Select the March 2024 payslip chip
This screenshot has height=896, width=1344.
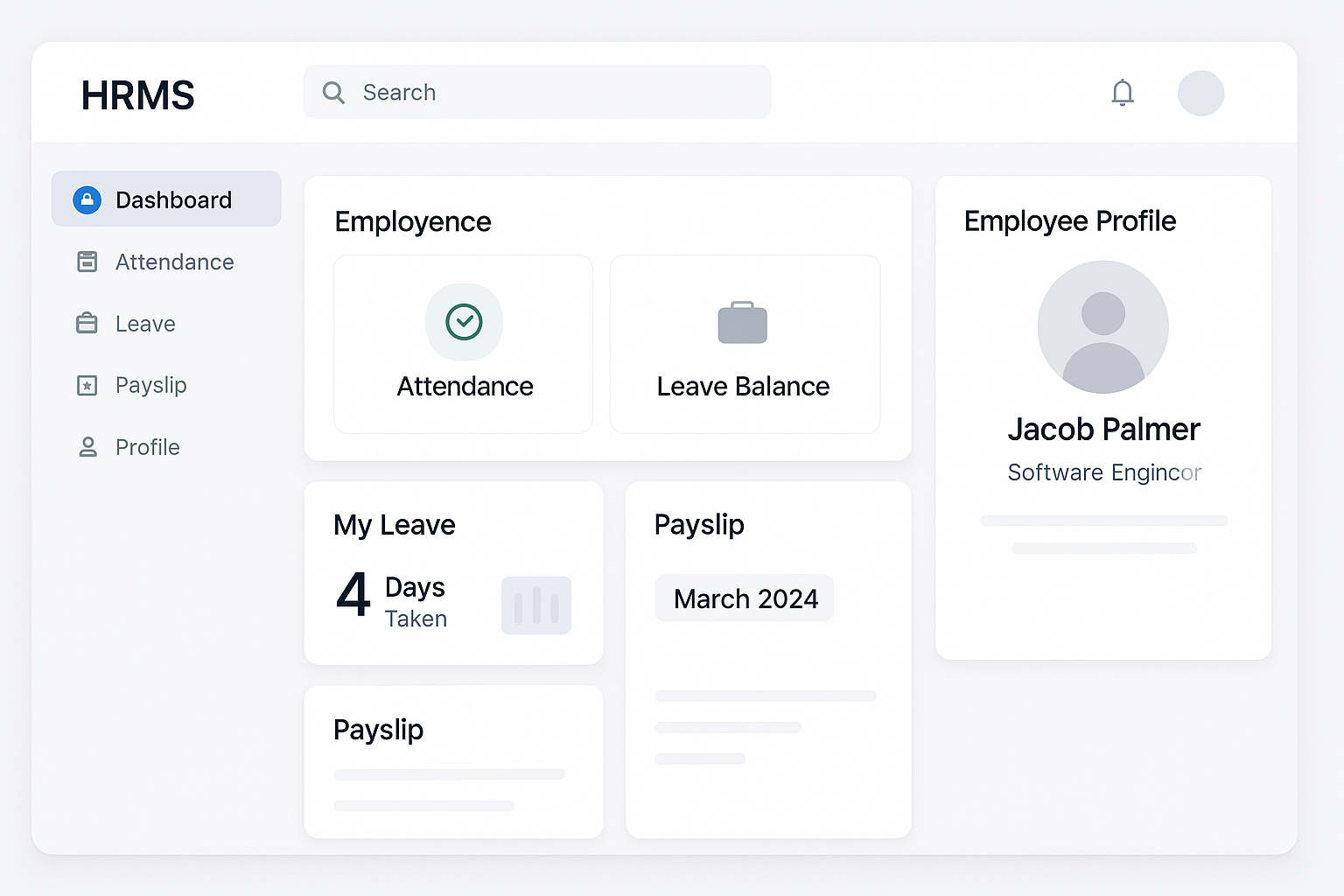coord(745,598)
